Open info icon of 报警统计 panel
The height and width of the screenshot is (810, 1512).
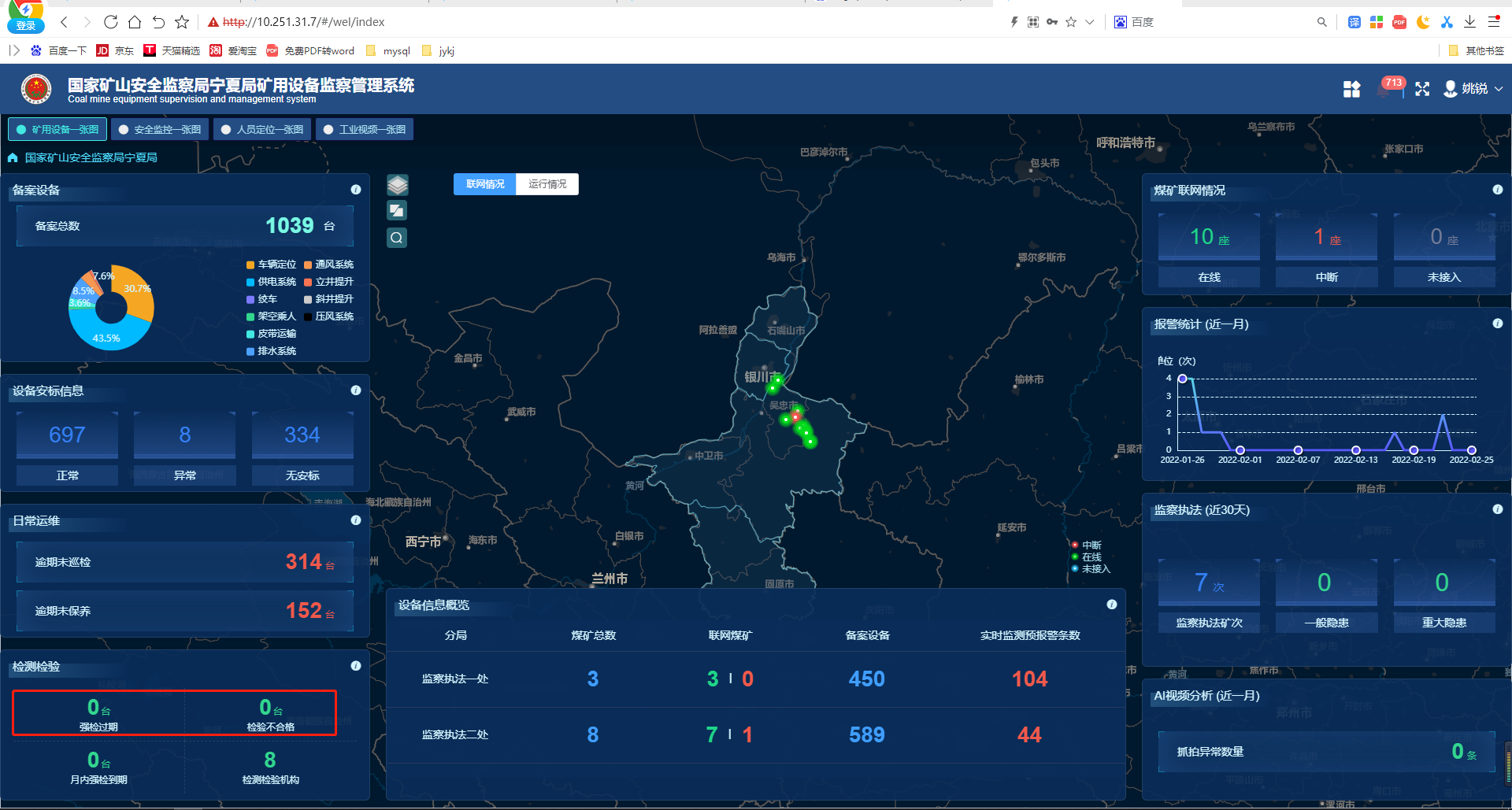point(1498,324)
